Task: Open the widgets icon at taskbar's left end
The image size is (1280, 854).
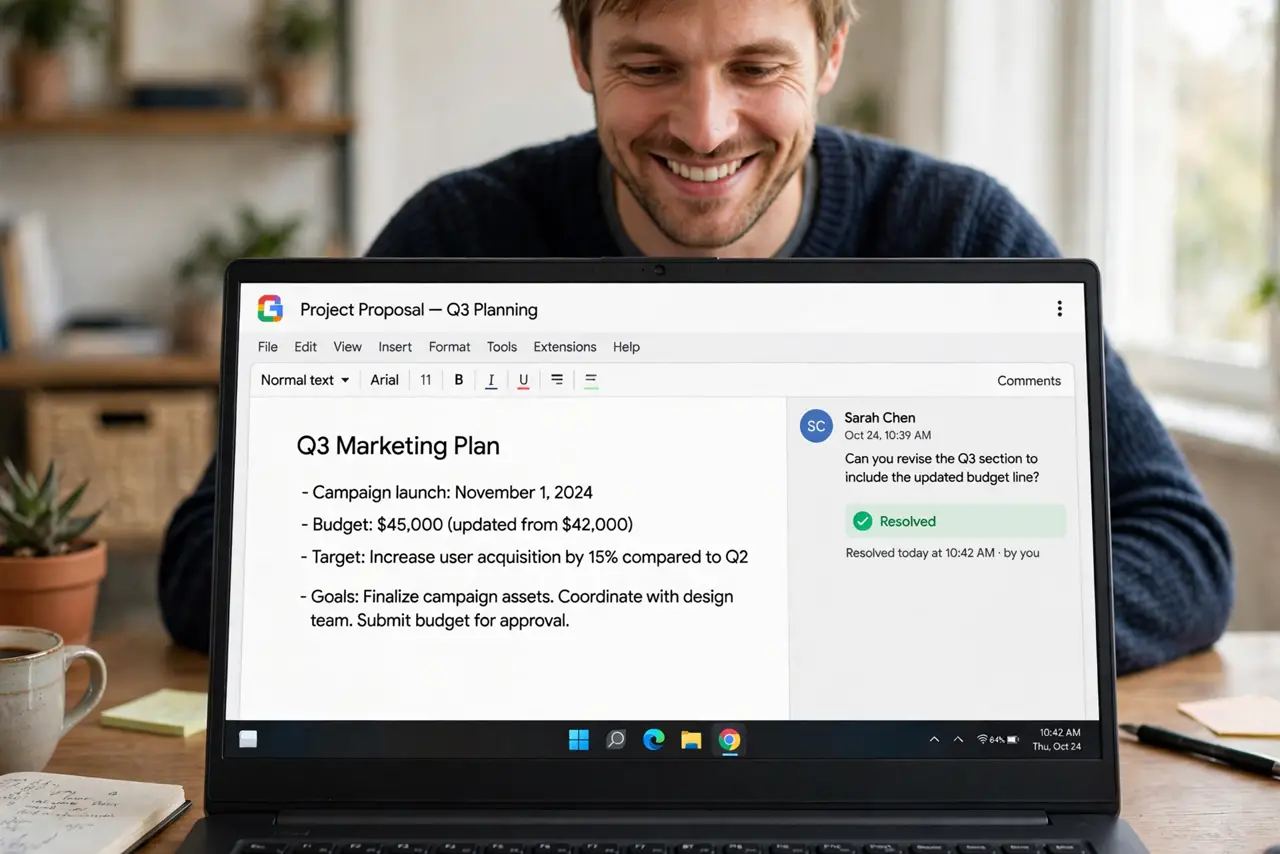Action: click(248, 739)
